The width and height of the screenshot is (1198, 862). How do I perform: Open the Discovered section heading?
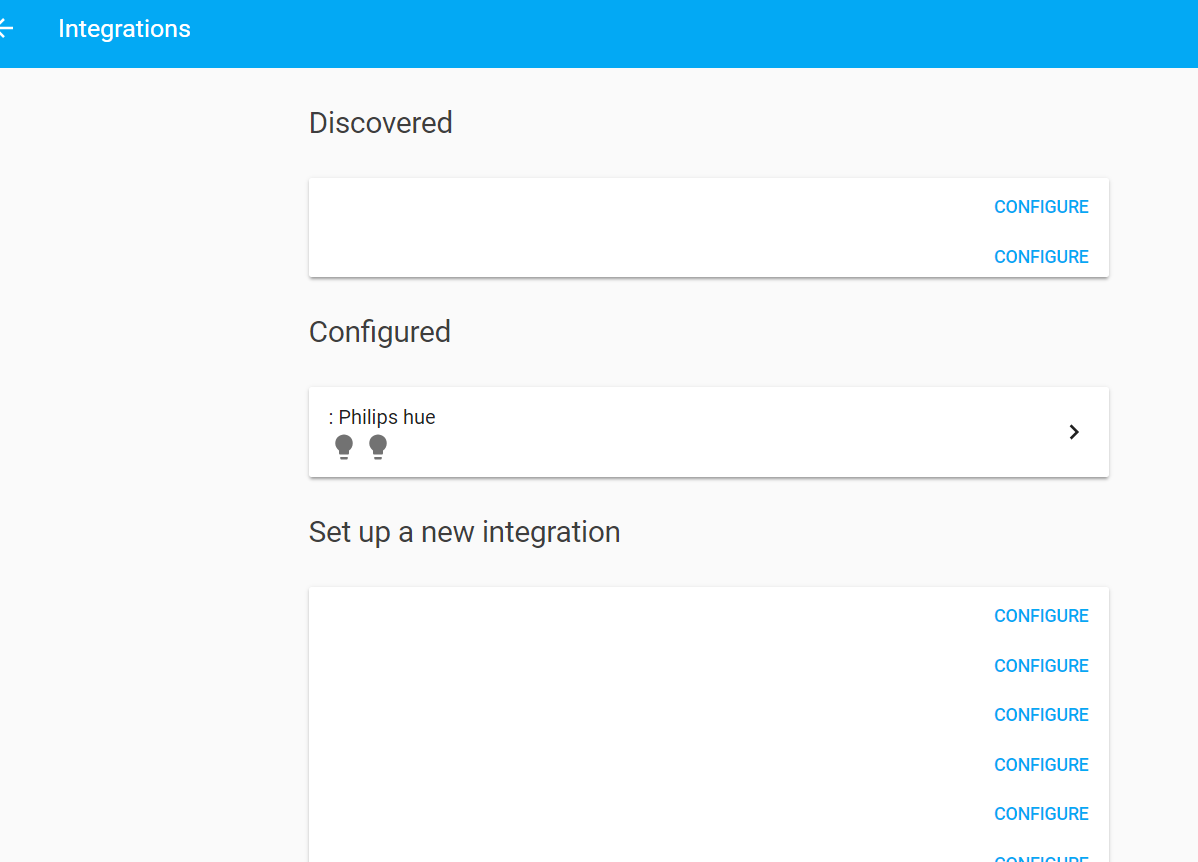(380, 122)
